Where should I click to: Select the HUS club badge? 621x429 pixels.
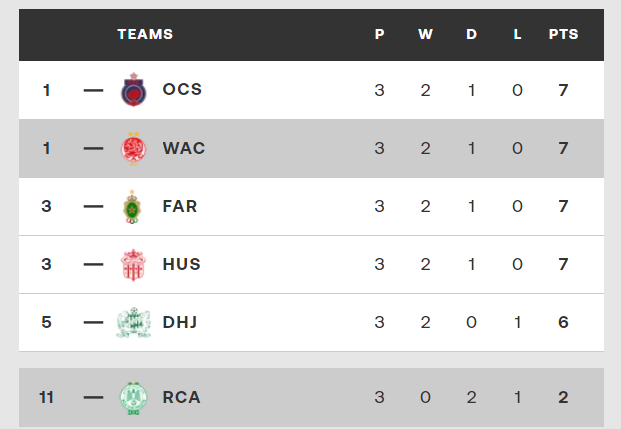[133, 265]
